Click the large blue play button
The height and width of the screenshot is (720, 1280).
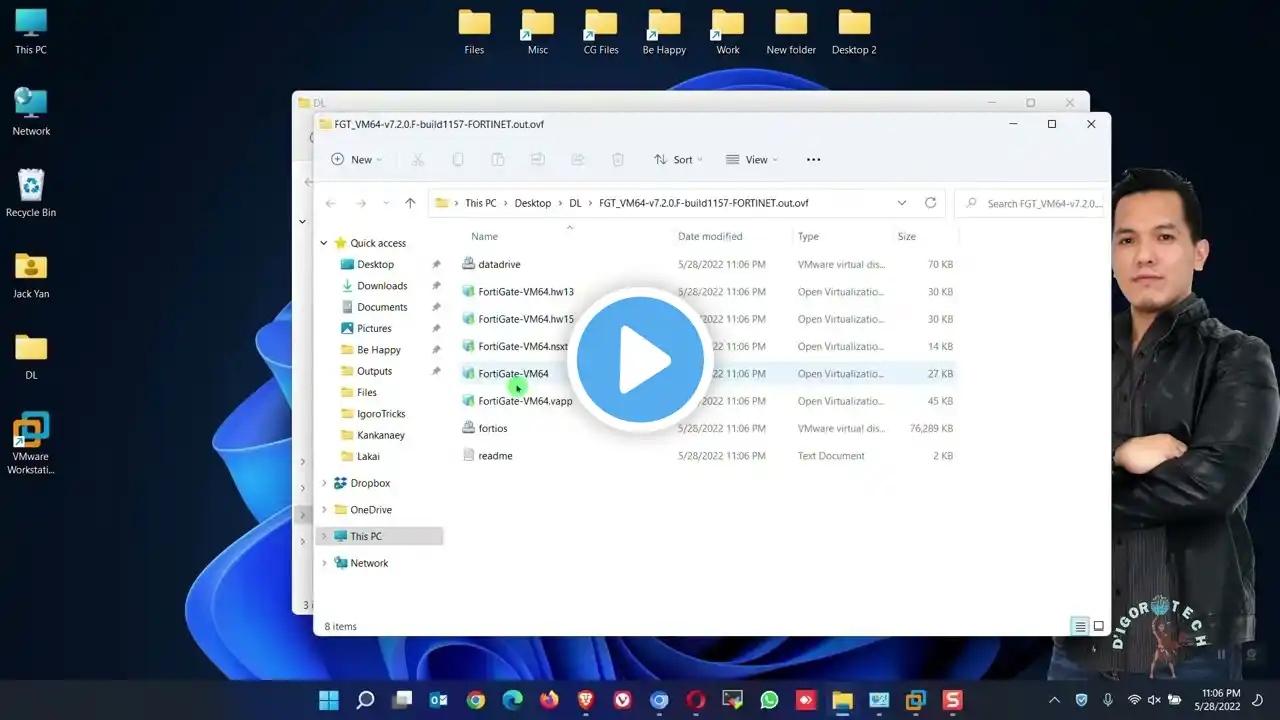[x=640, y=360]
